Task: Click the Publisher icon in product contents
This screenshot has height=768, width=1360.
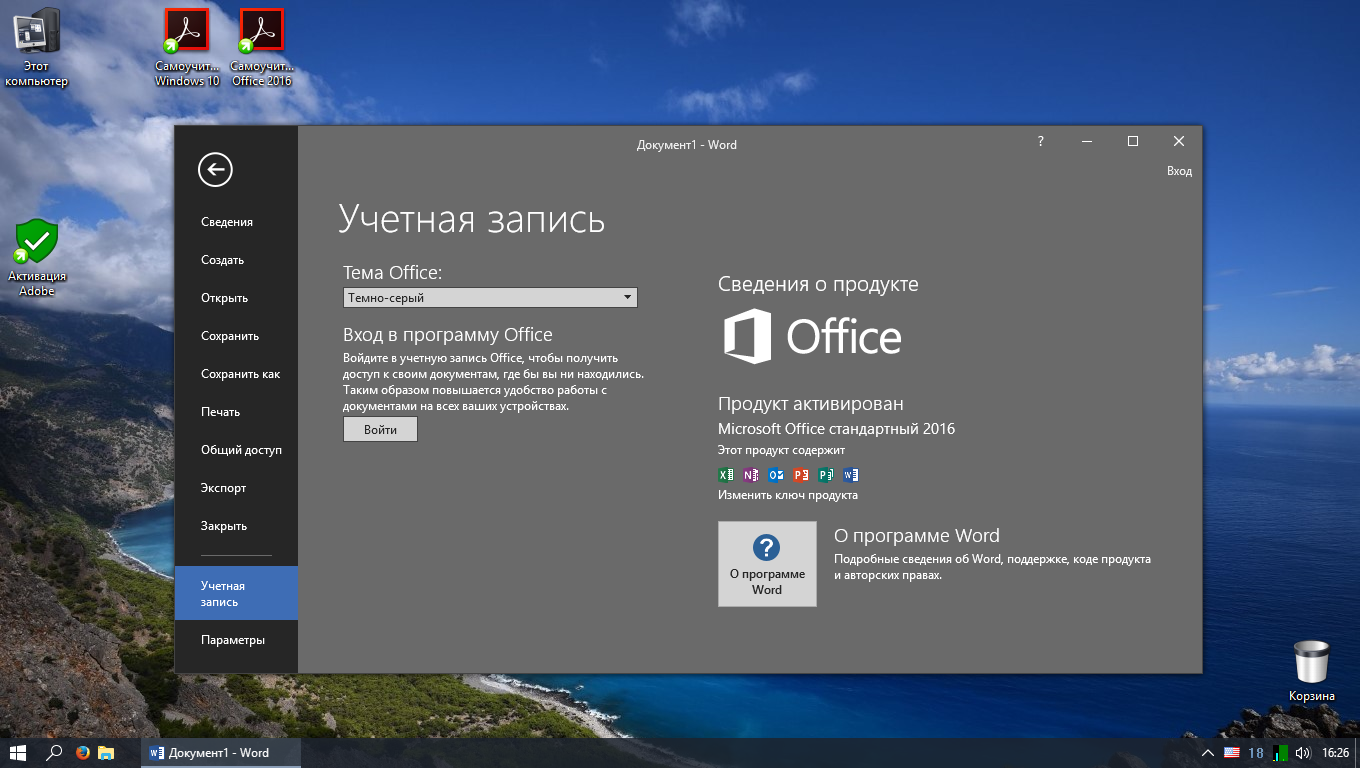Action: (x=826, y=475)
